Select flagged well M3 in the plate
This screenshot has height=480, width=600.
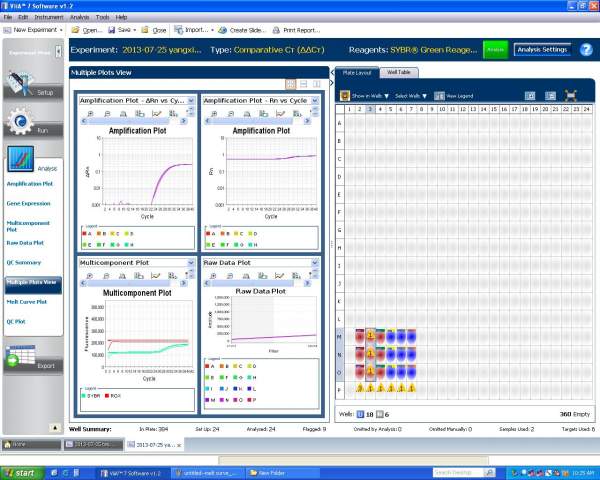(370, 336)
